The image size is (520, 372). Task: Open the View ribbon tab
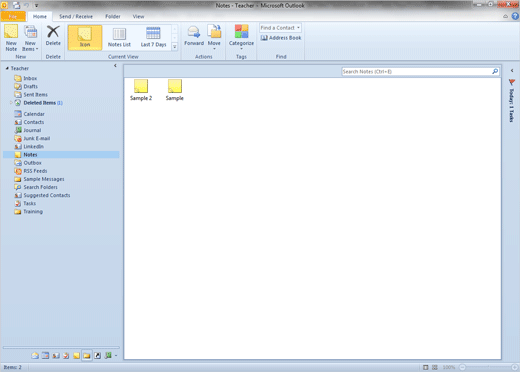click(138, 16)
